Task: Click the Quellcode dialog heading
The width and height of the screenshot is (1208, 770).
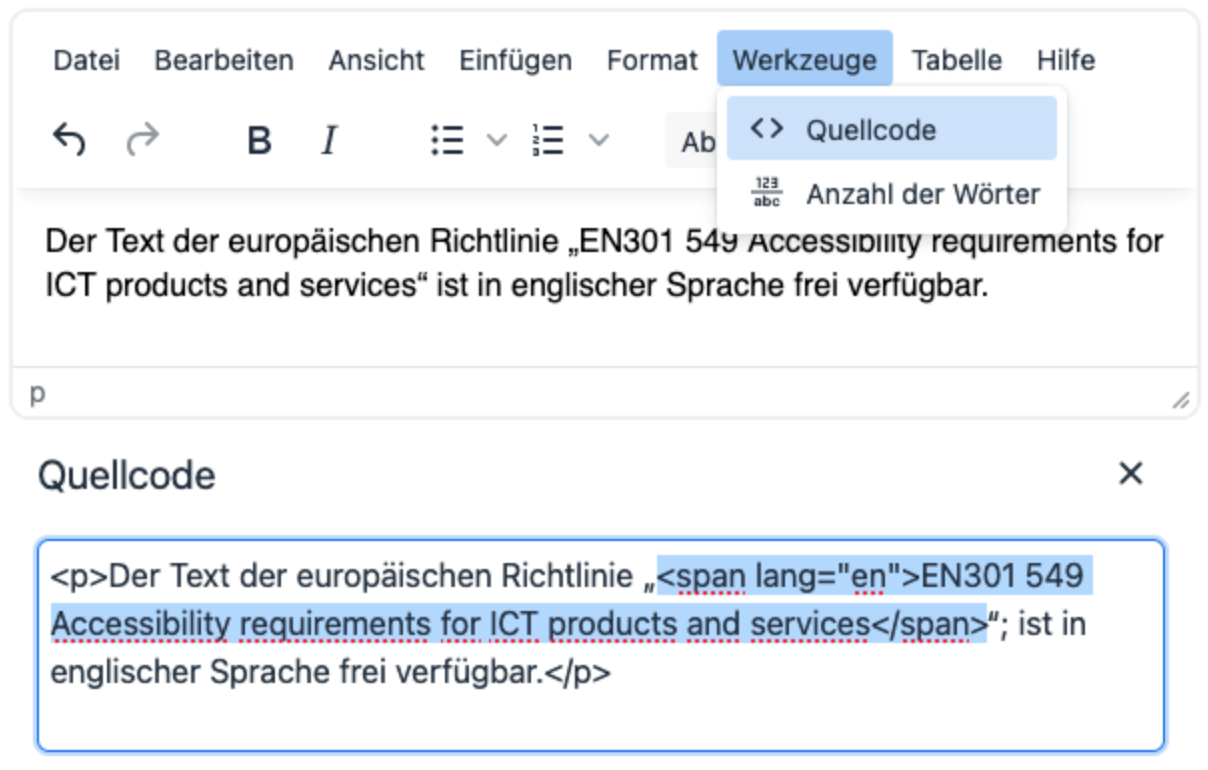Action: click(127, 476)
